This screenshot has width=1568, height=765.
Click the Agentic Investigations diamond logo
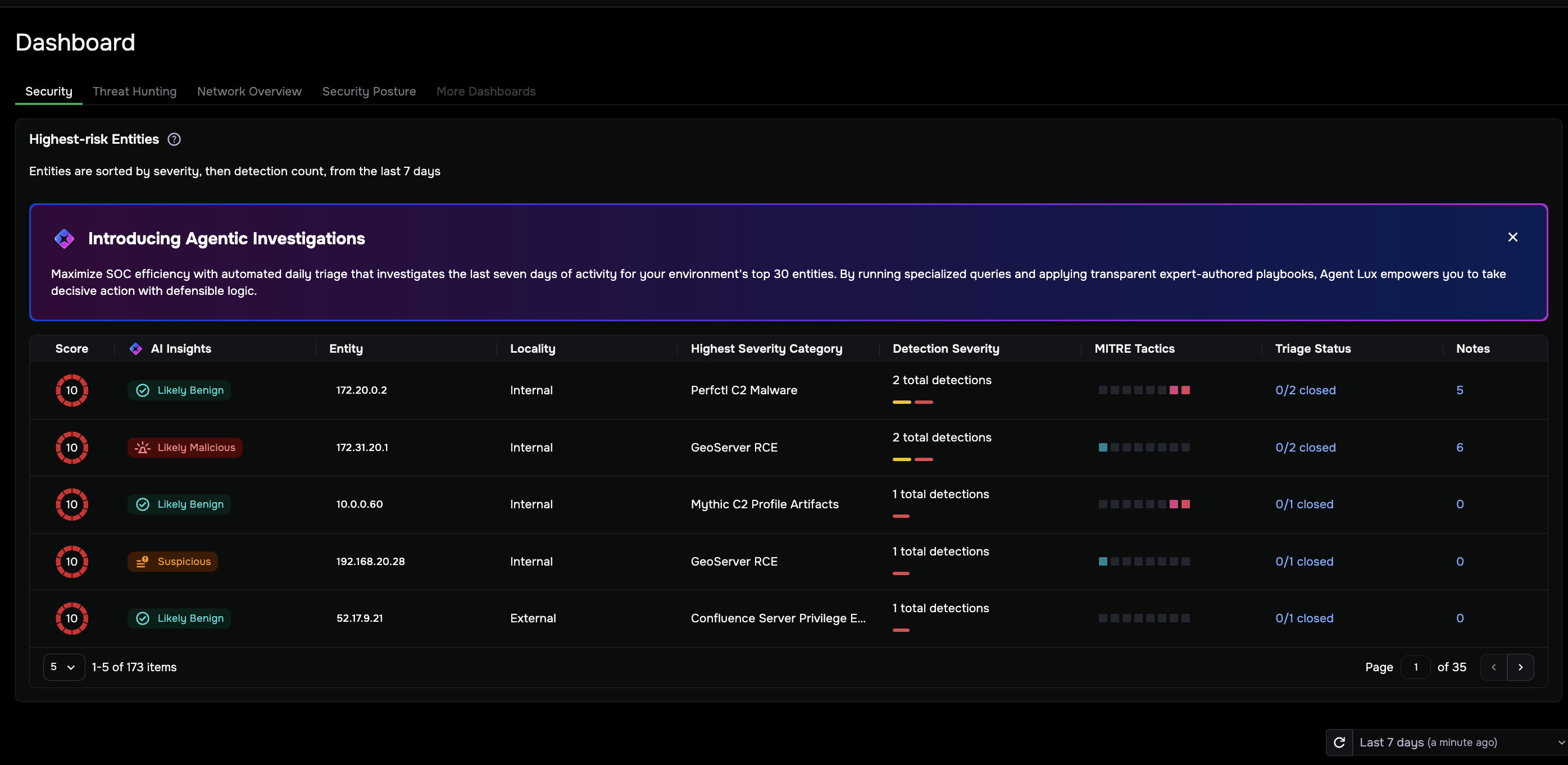tap(64, 239)
